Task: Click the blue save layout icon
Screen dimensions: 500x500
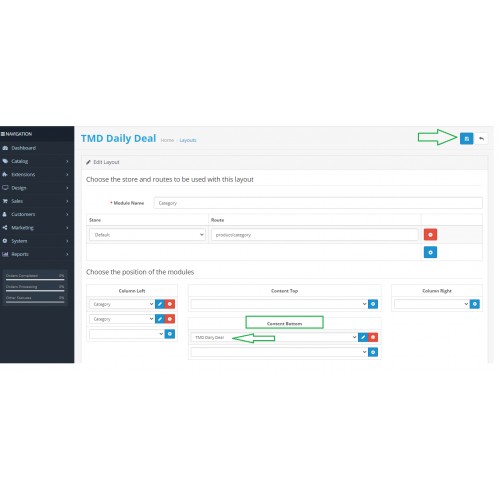Action: pos(466,138)
